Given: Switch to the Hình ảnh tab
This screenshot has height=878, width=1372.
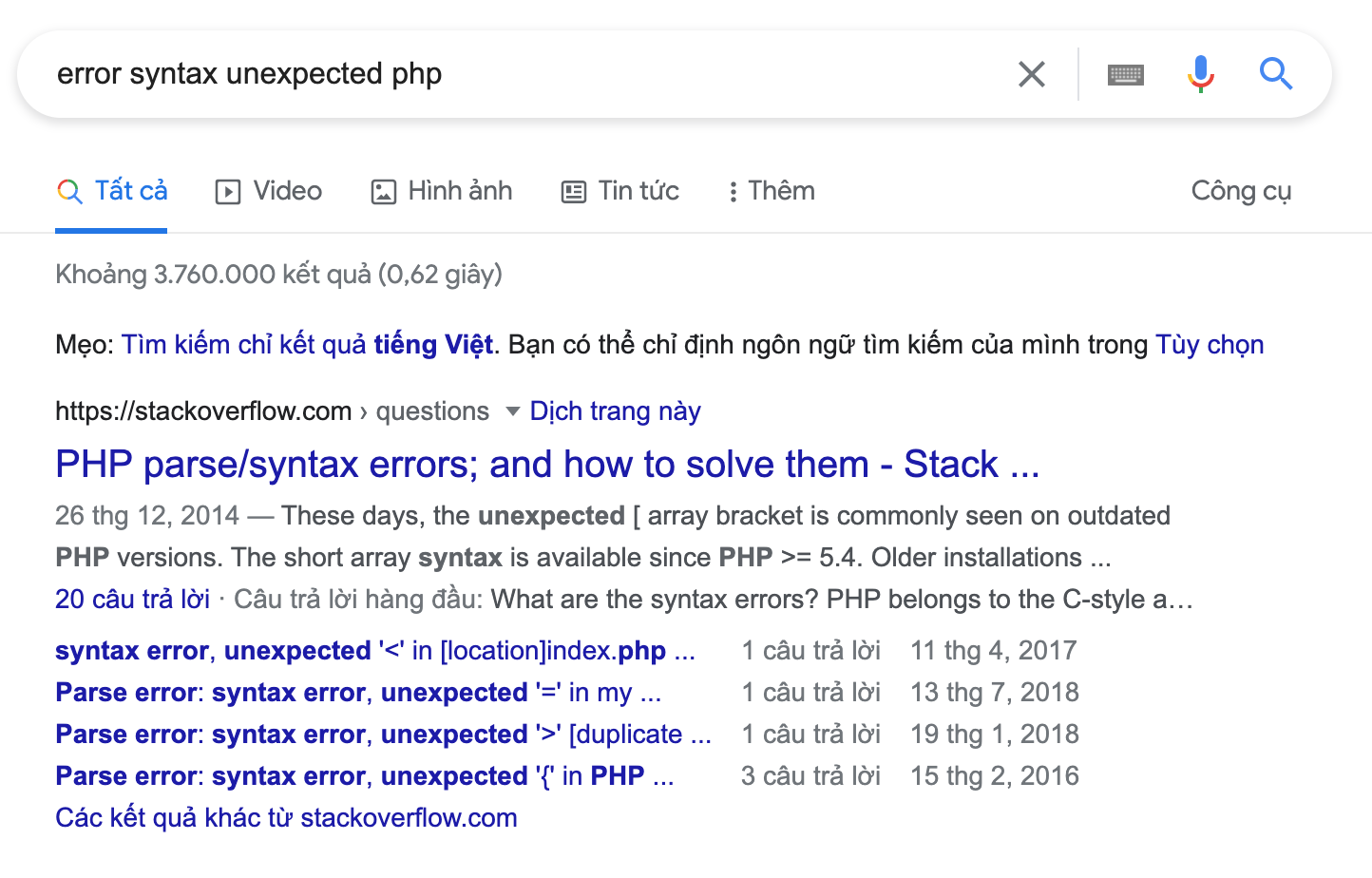Looking at the screenshot, I should pyautogui.click(x=442, y=191).
